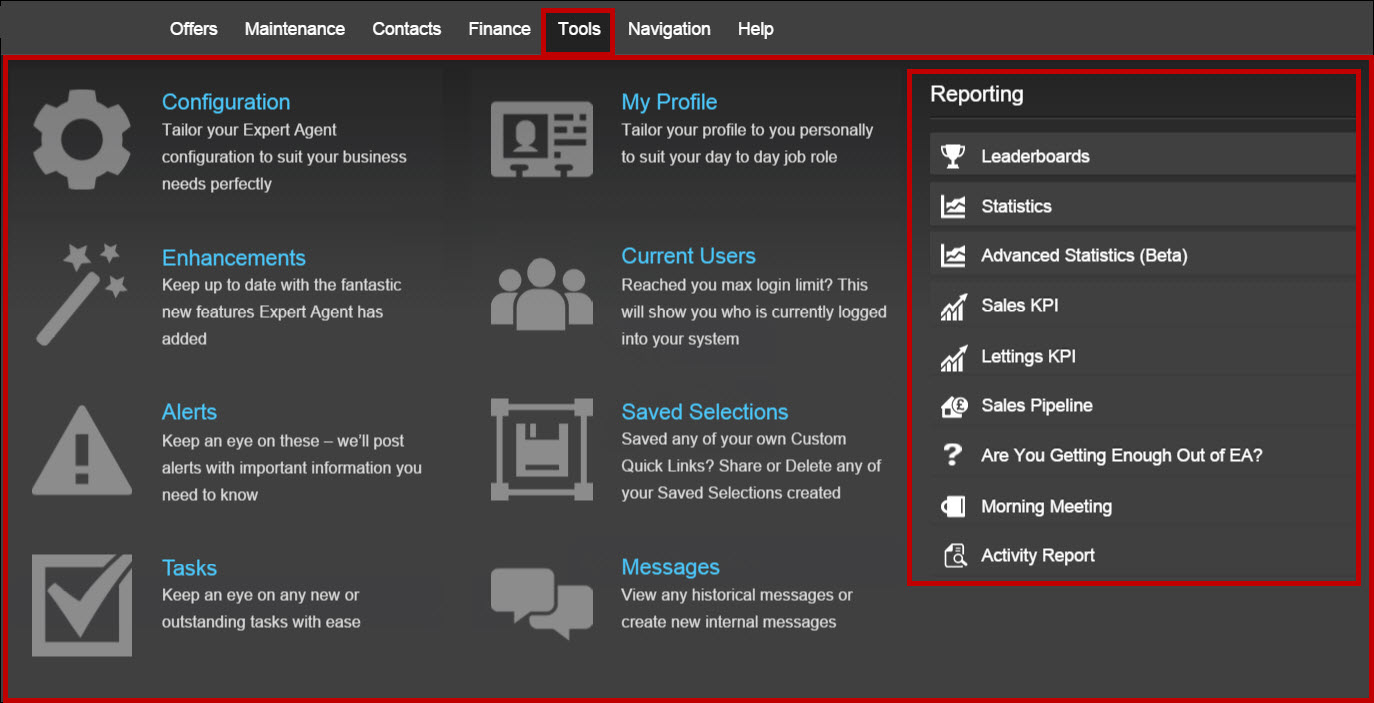Click the Sales Pipeline house icon

pos(954,406)
